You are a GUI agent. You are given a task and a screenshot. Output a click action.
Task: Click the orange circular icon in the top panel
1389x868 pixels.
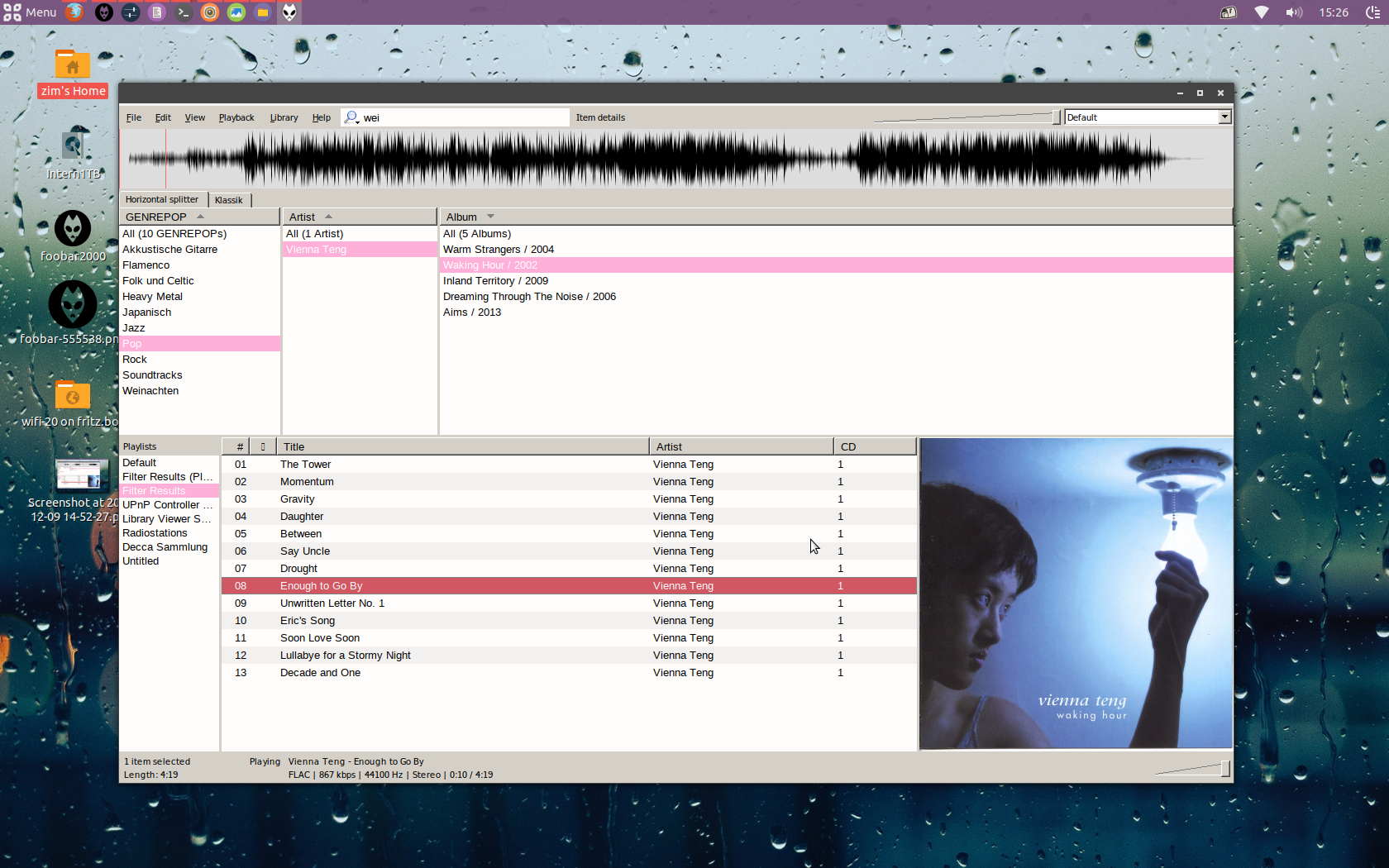click(x=210, y=12)
